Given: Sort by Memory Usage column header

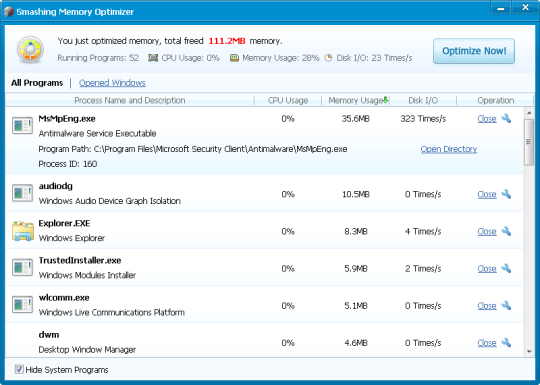Looking at the screenshot, I should (355, 101).
